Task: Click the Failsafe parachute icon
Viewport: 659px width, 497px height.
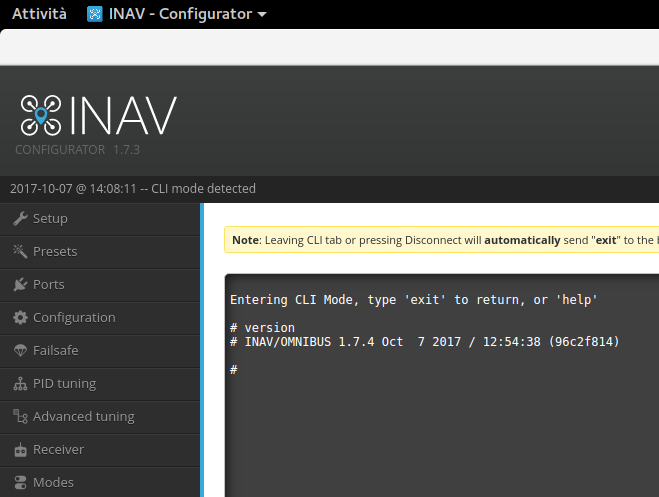Action: tap(20, 350)
